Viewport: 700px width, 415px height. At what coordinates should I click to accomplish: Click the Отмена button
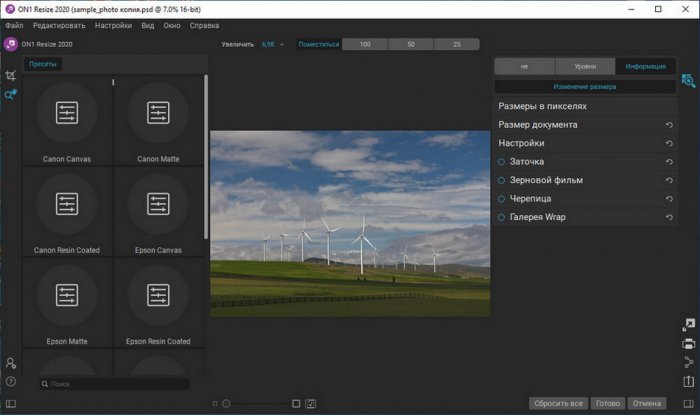tap(647, 403)
